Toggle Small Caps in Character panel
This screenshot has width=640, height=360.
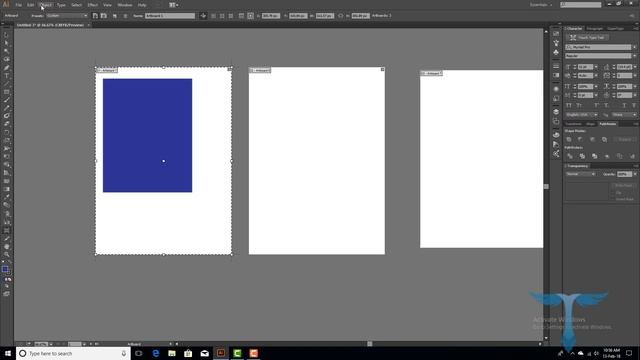(579, 105)
